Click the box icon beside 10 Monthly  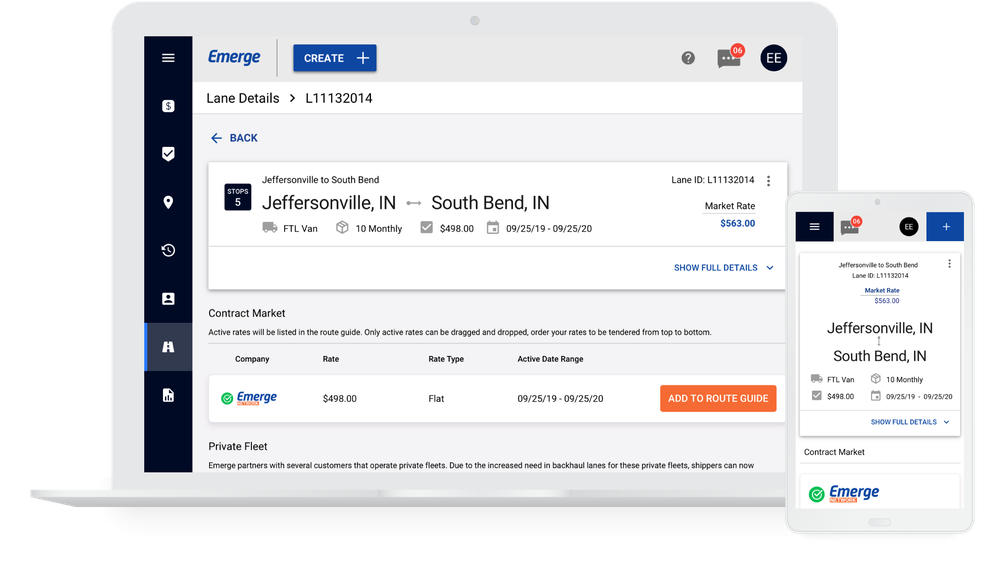click(342, 228)
